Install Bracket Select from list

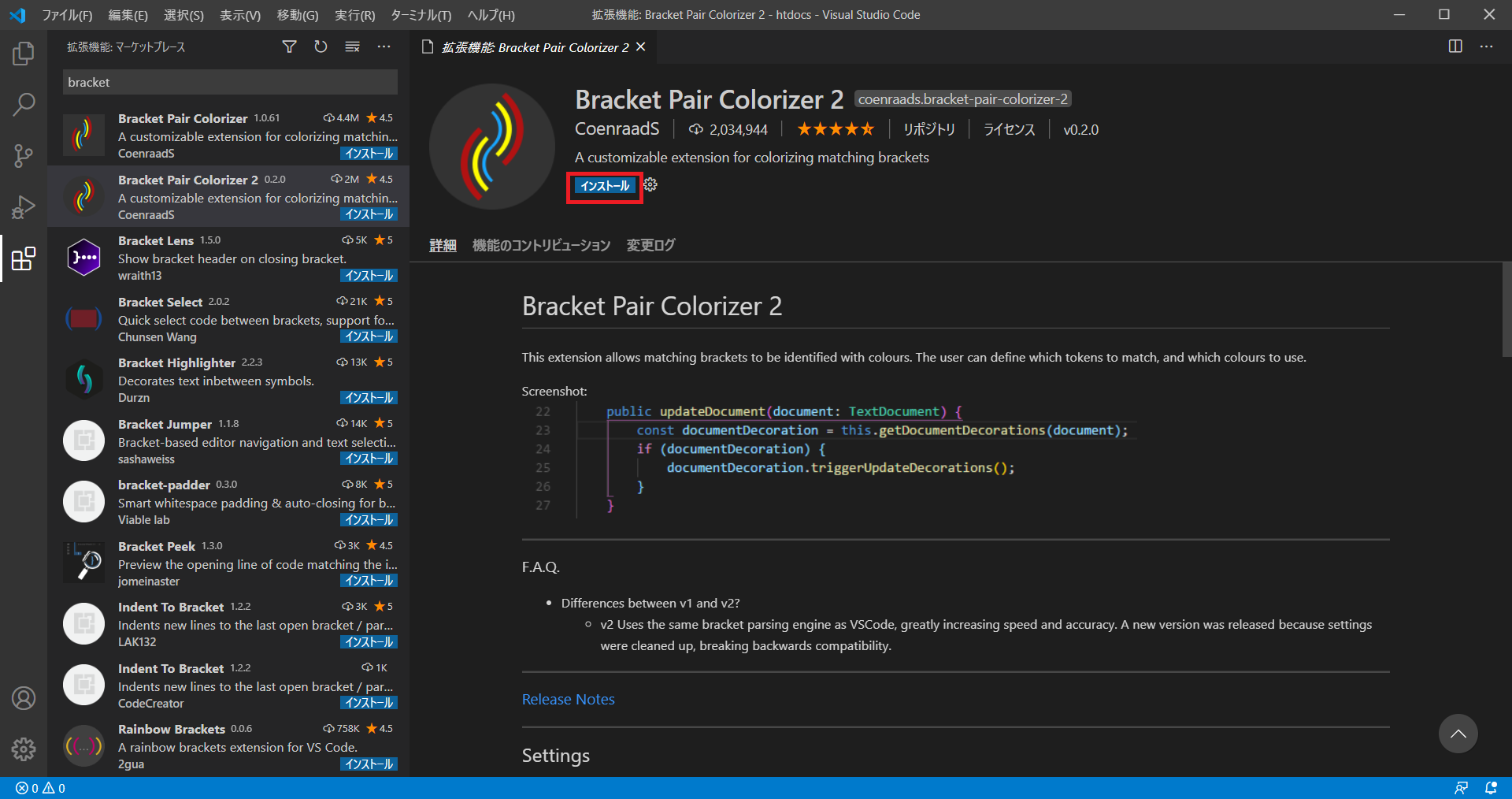[x=369, y=336]
